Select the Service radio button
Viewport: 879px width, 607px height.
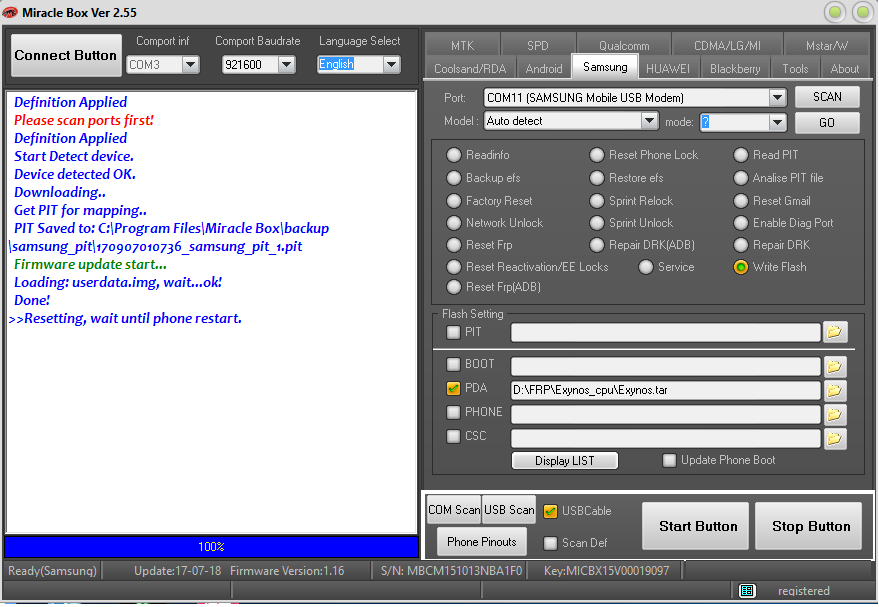coord(646,267)
